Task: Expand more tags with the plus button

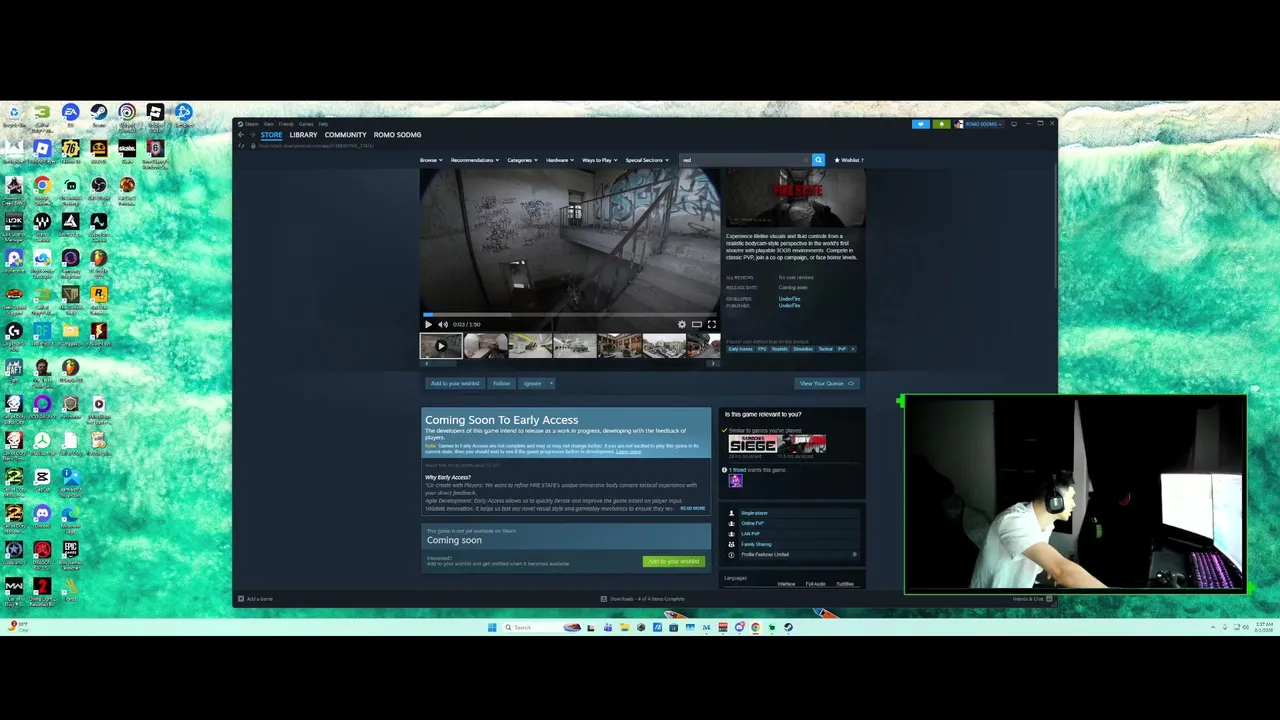Action: pos(853,349)
